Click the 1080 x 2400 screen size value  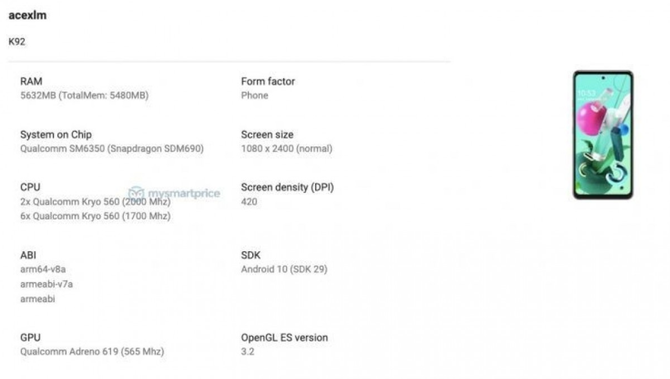coord(287,149)
